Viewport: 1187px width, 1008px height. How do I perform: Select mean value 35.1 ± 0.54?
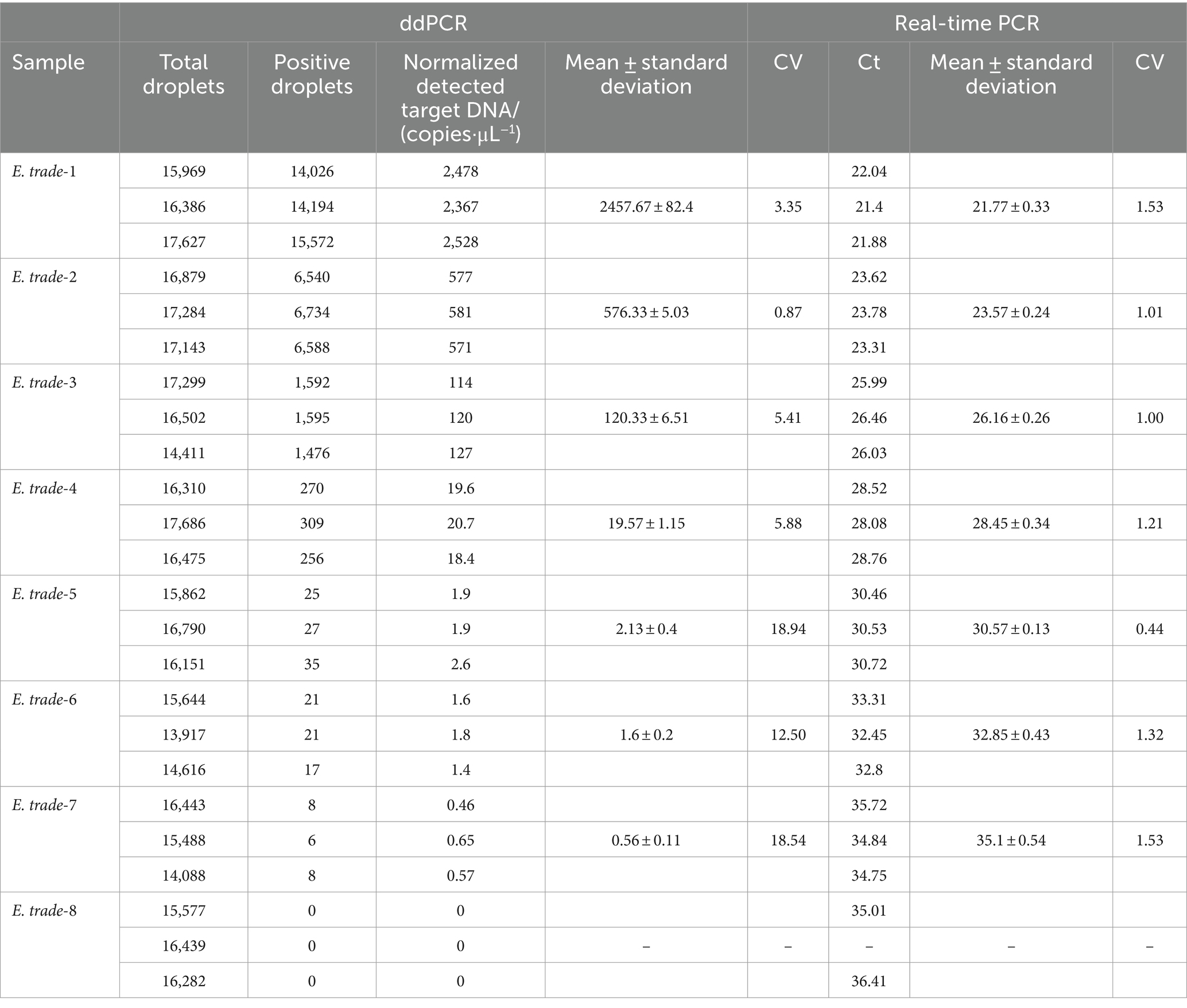[1011, 840]
